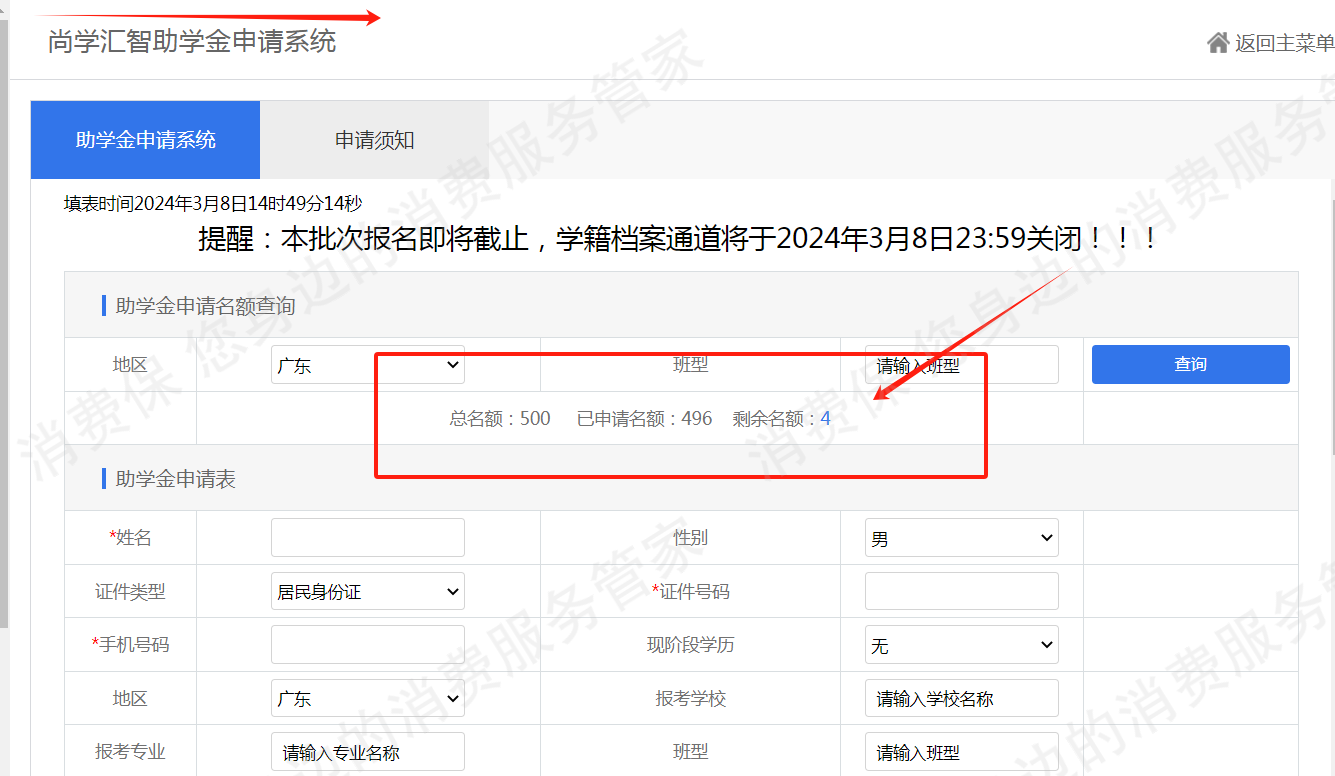This screenshot has width=1335, height=776.
Task: Click the blue 查询 button
Action: [x=1190, y=364]
